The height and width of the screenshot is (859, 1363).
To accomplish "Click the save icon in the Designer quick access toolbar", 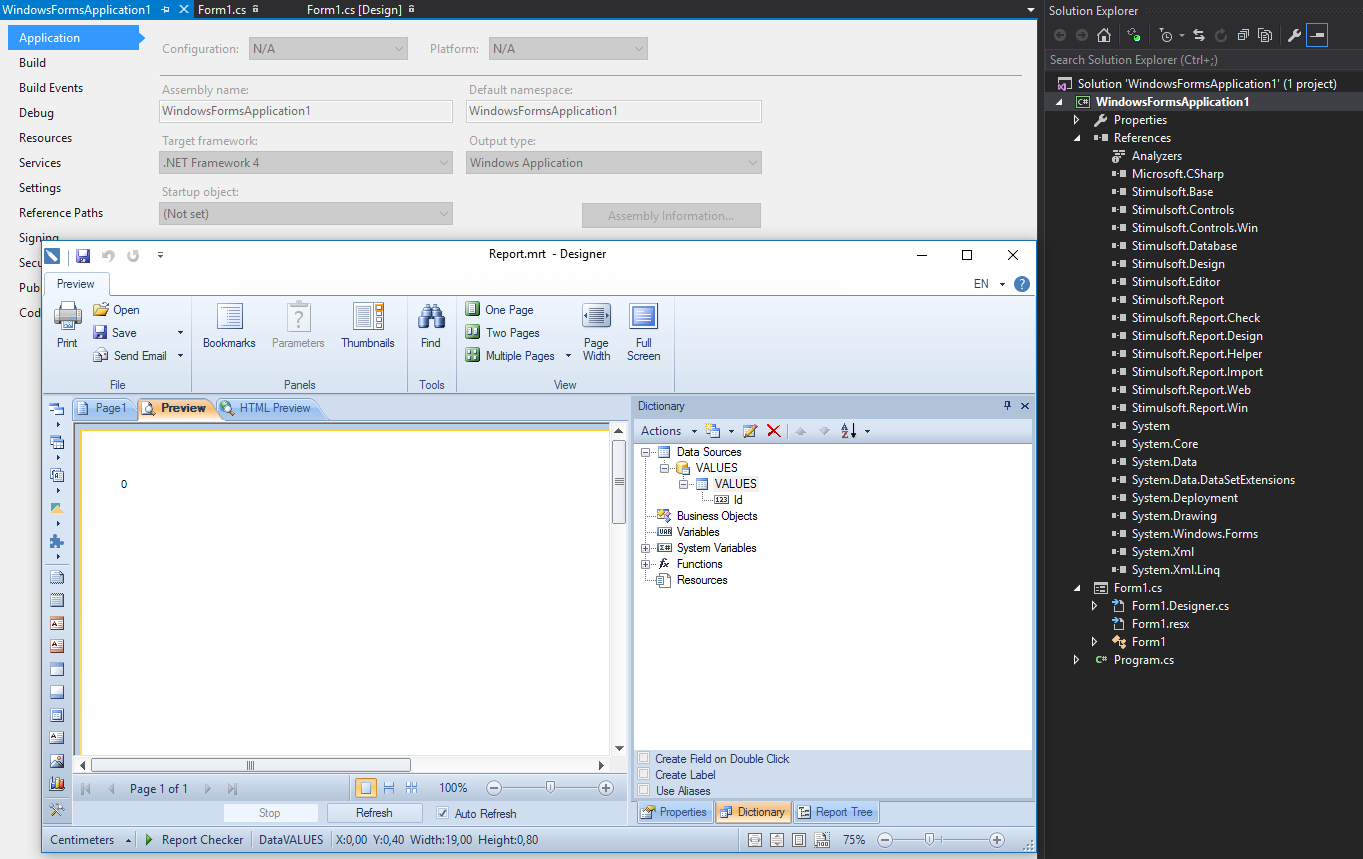I will [x=83, y=256].
